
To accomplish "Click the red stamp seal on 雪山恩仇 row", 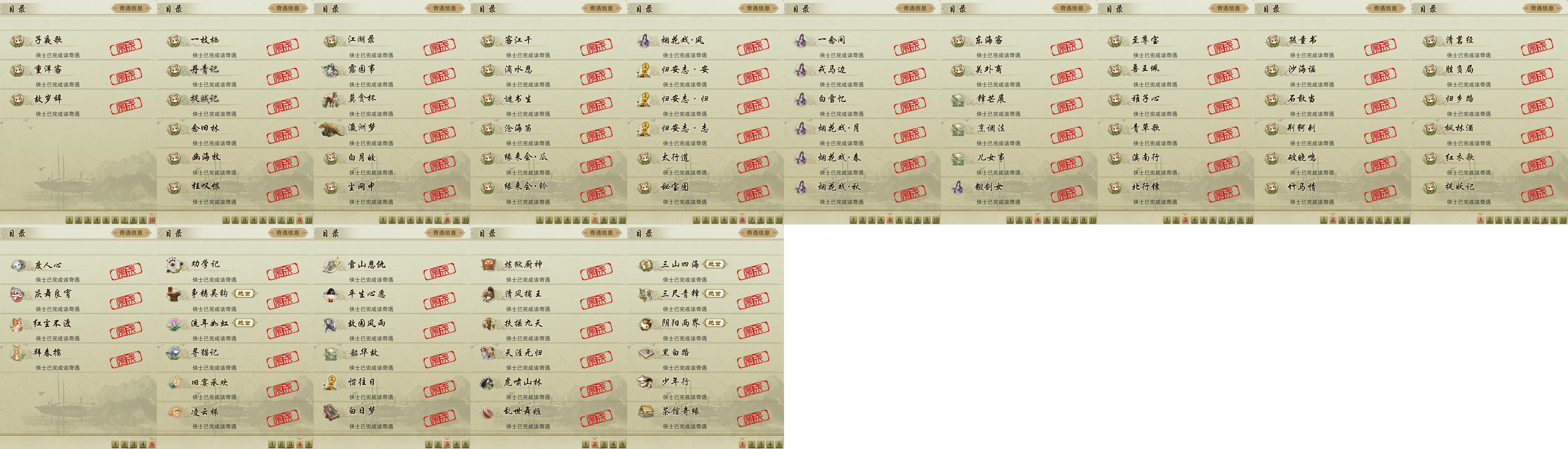I will pos(440,271).
